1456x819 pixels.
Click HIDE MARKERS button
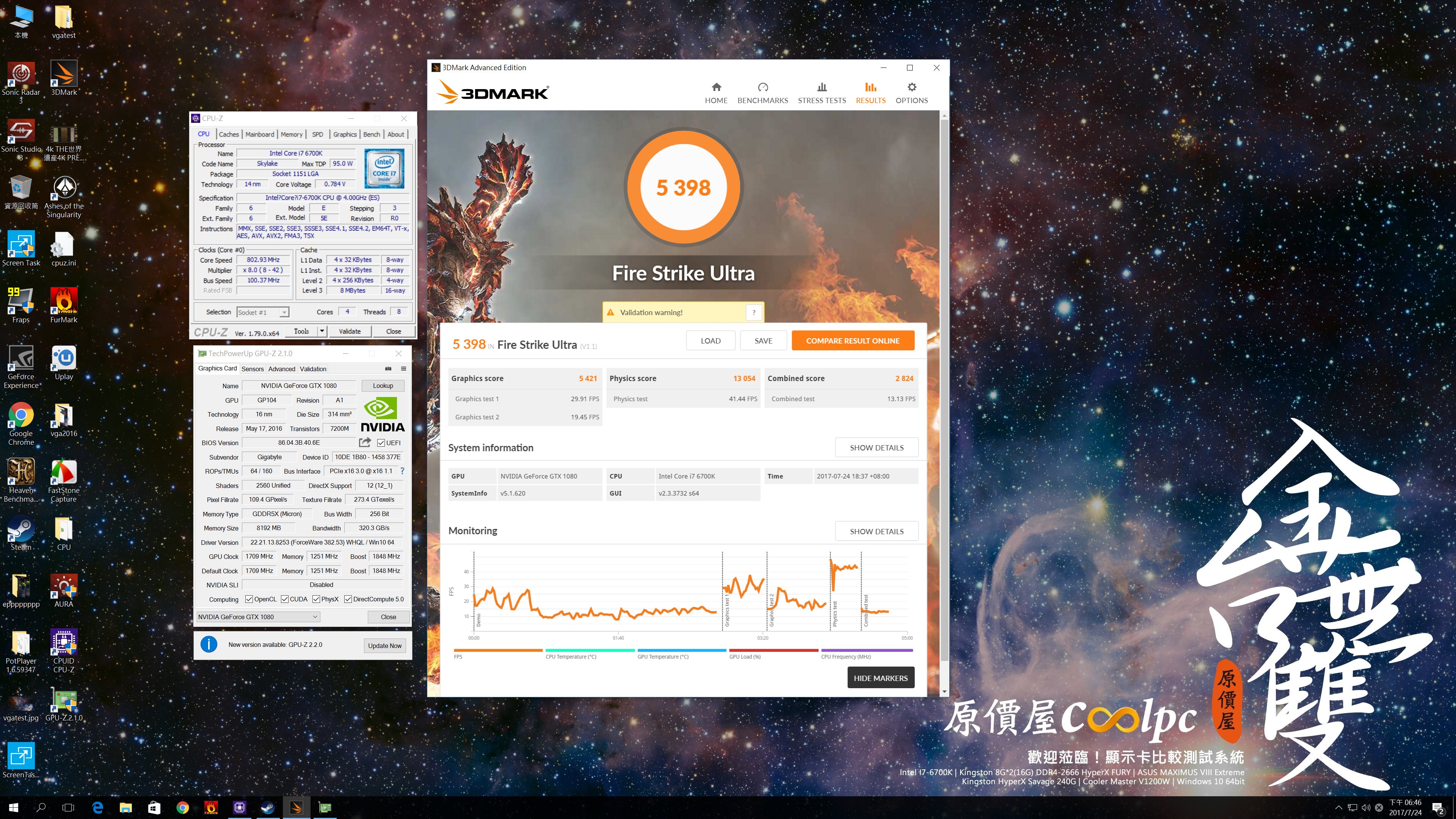(x=880, y=678)
